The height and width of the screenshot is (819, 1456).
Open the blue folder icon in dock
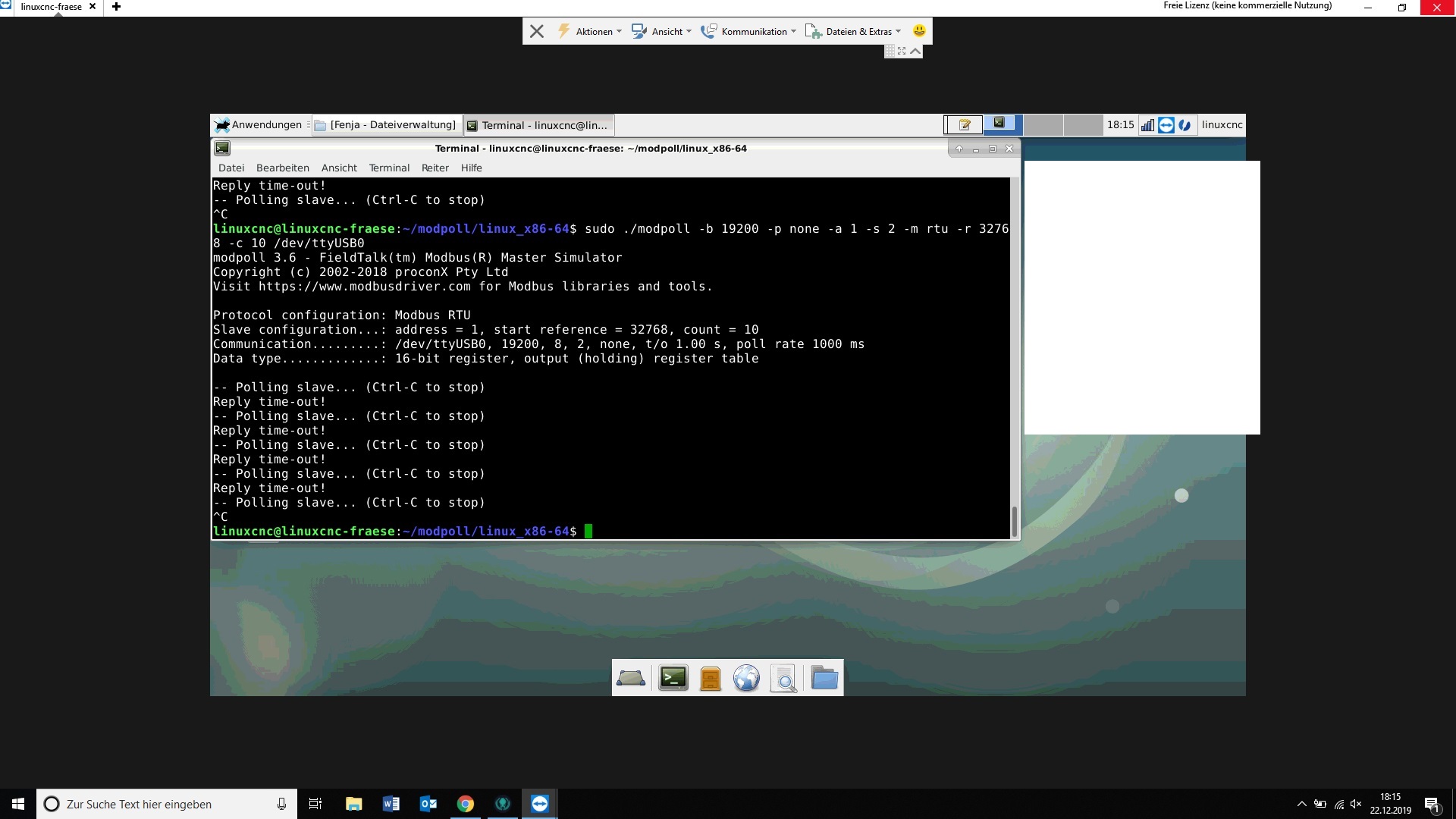click(824, 678)
